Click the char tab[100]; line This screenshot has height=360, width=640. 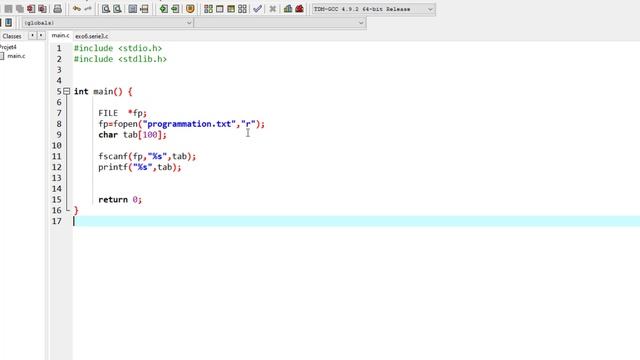tap(132, 135)
